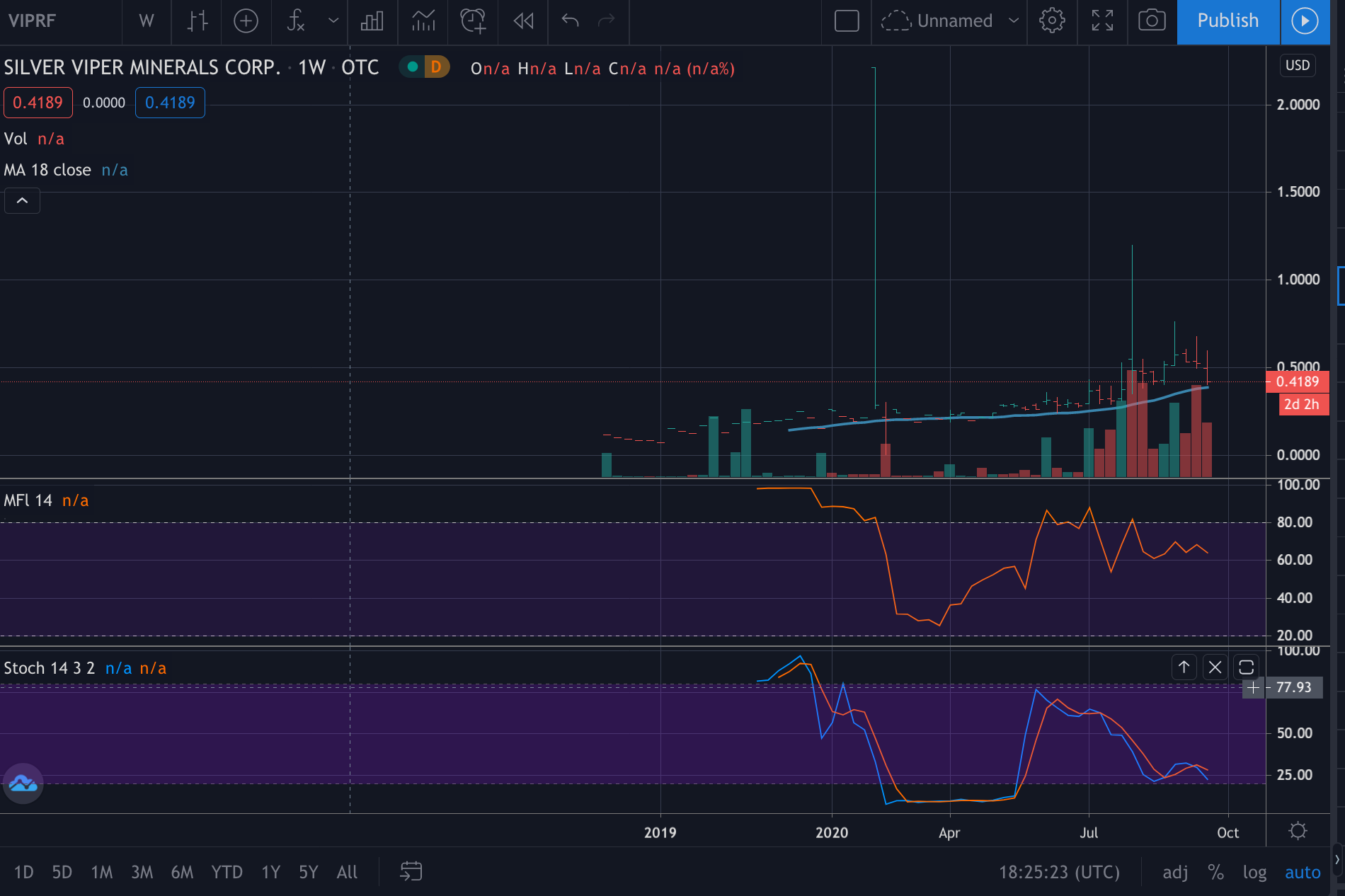Toggle log scale
Image resolution: width=1345 pixels, height=896 pixels.
(1254, 872)
